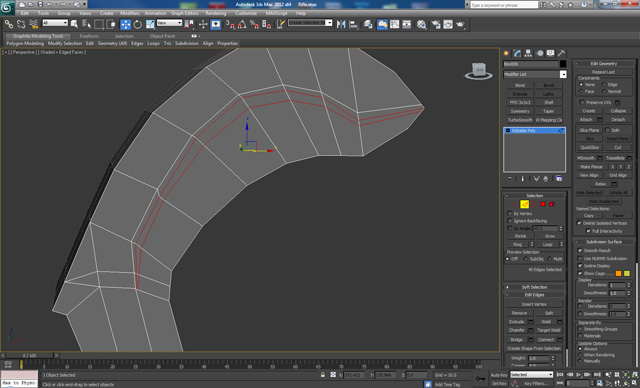The height and width of the screenshot is (388, 640).
Task: Toggle Percent Snap icon
Action: [x=254, y=24]
